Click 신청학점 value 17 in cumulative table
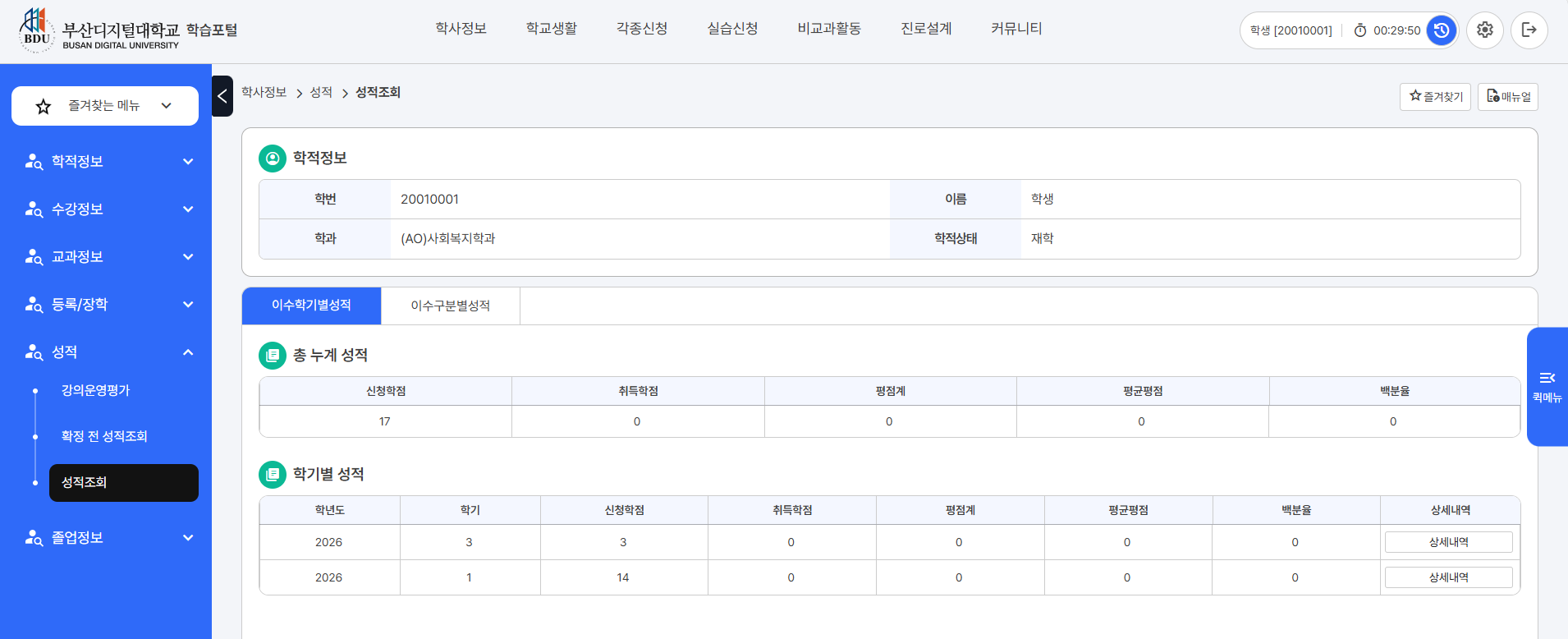1568x639 pixels. click(385, 421)
